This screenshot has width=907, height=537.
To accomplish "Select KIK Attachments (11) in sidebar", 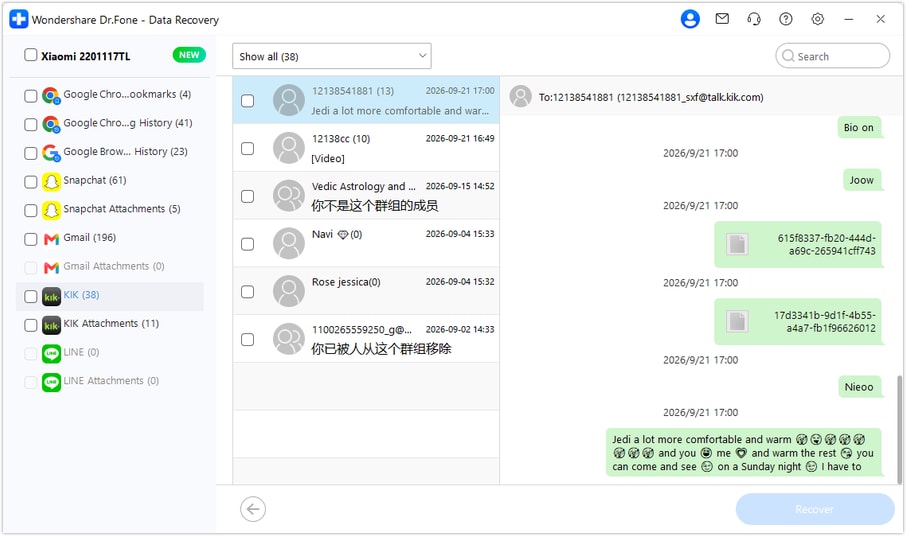I will tap(111, 323).
